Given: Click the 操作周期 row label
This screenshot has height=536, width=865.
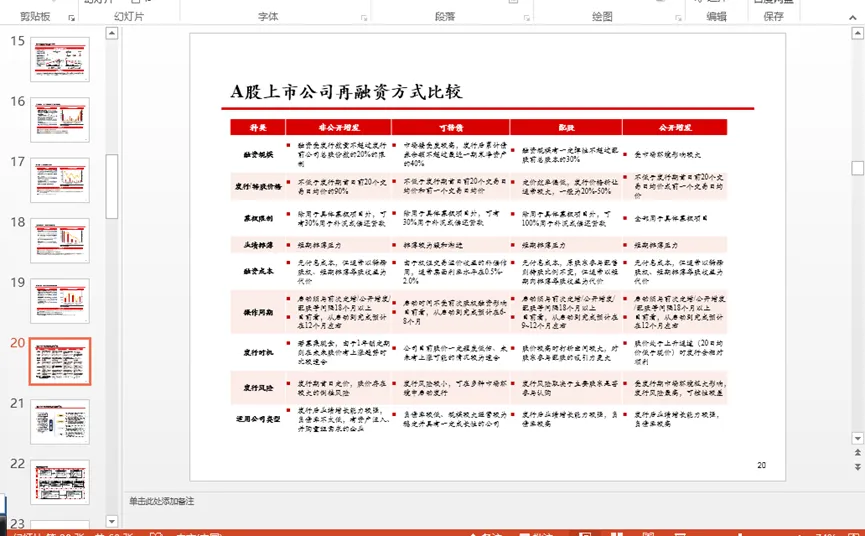Looking at the screenshot, I should coord(258,312).
